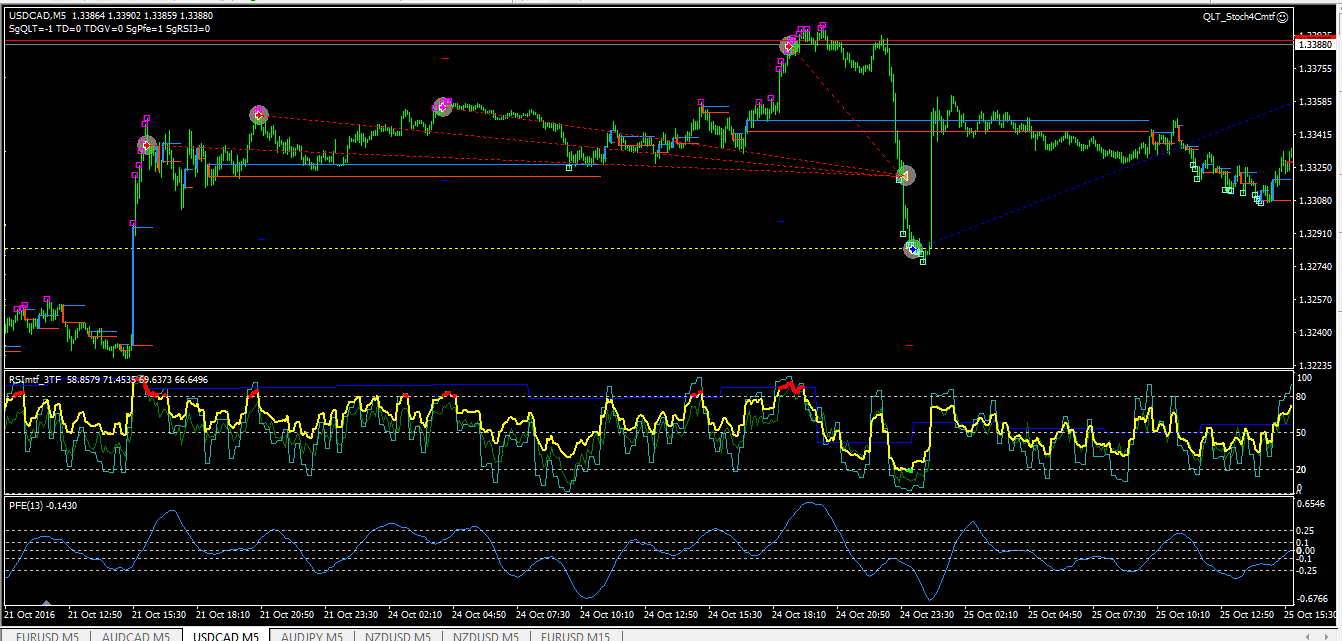This screenshot has width=1342, height=641.
Task: Click the QLT_Stoch4Cmtf expert label
Action: pyautogui.click(x=1239, y=16)
